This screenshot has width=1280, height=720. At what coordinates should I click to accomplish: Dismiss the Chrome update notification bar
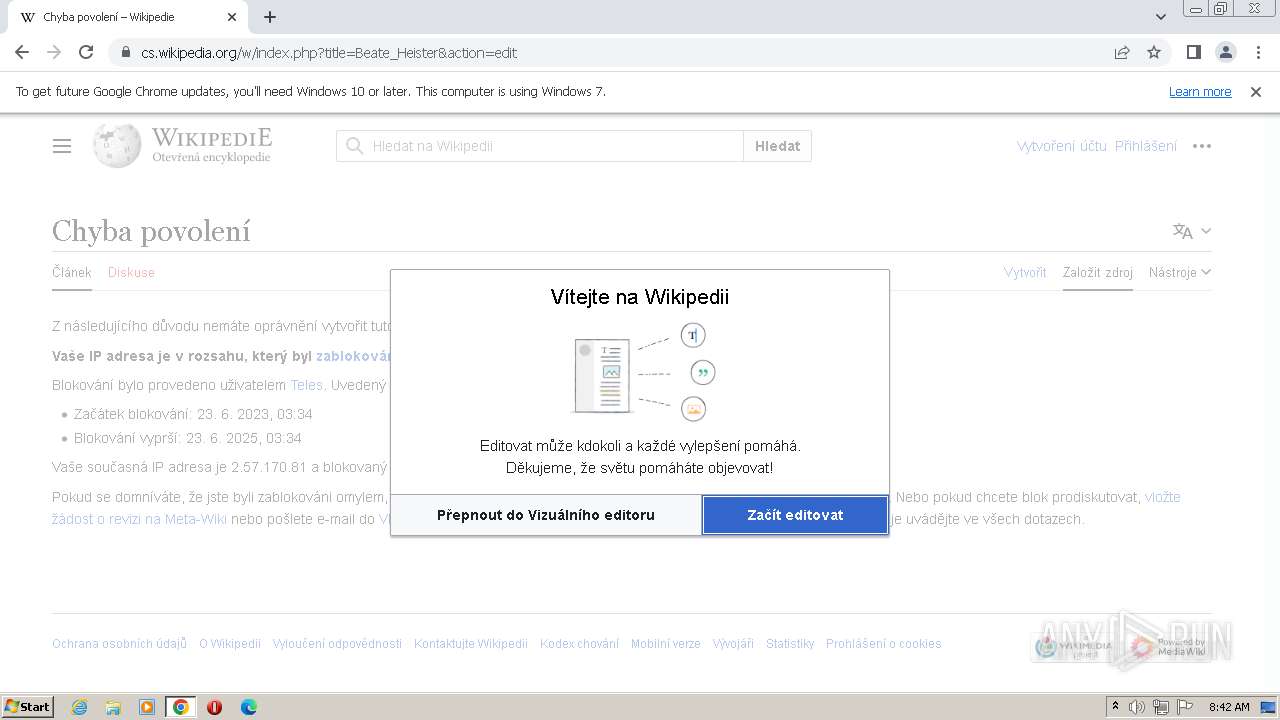[x=1256, y=92]
